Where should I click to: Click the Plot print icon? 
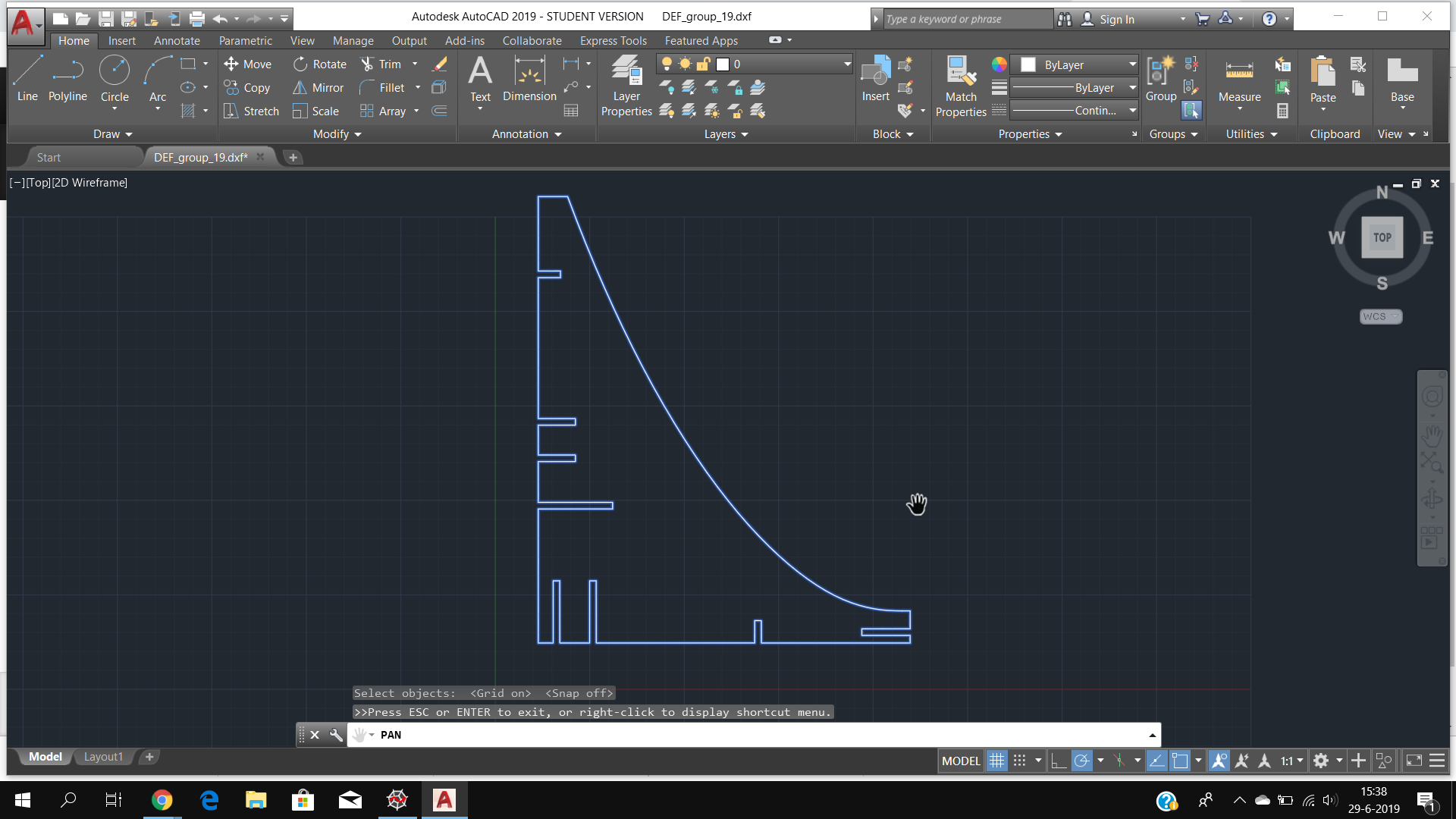pyautogui.click(x=197, y=19)
